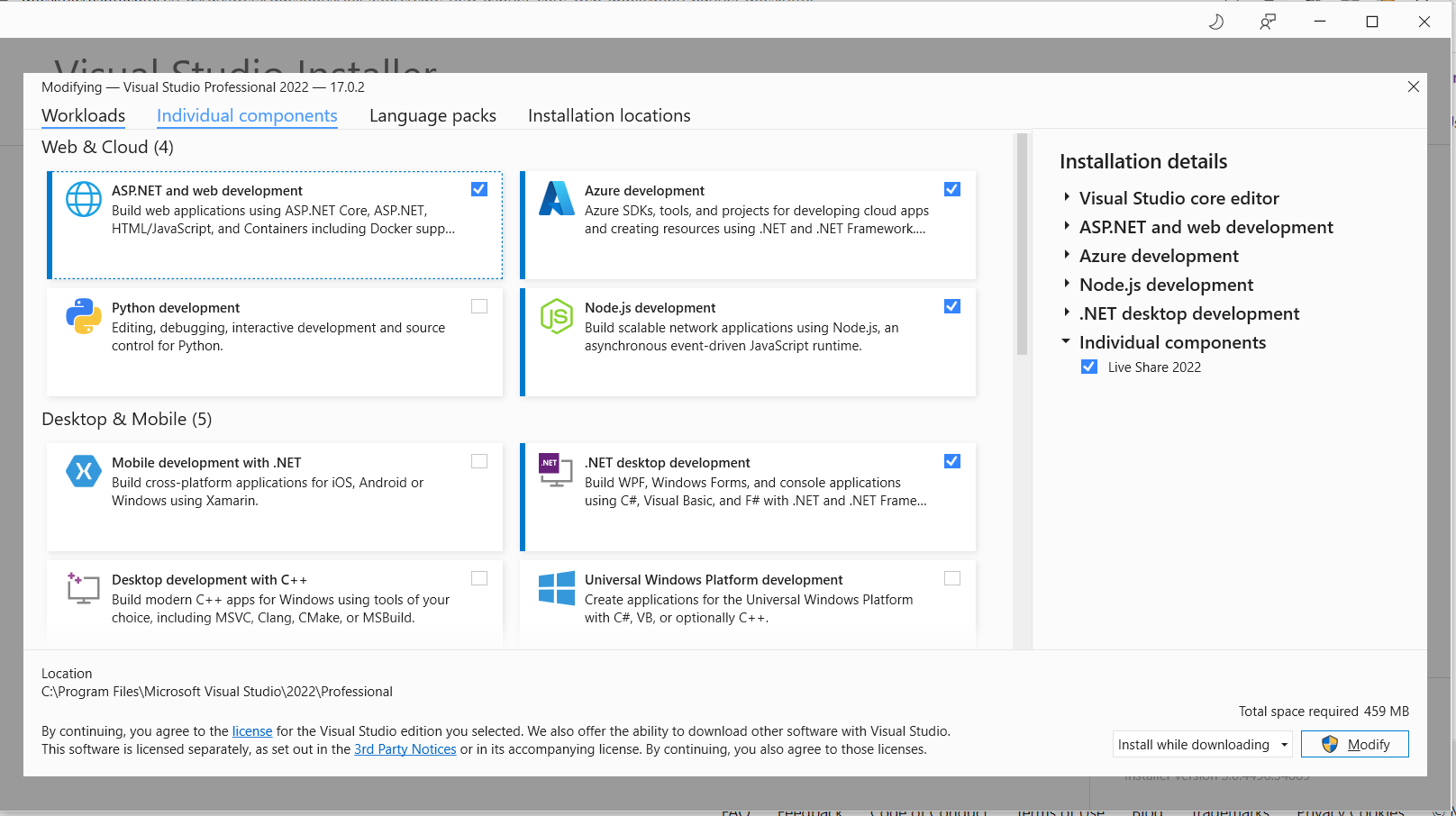Click the Python development icon
The width and height of the screenshot is (1456, 816).
tap(83, 316)
